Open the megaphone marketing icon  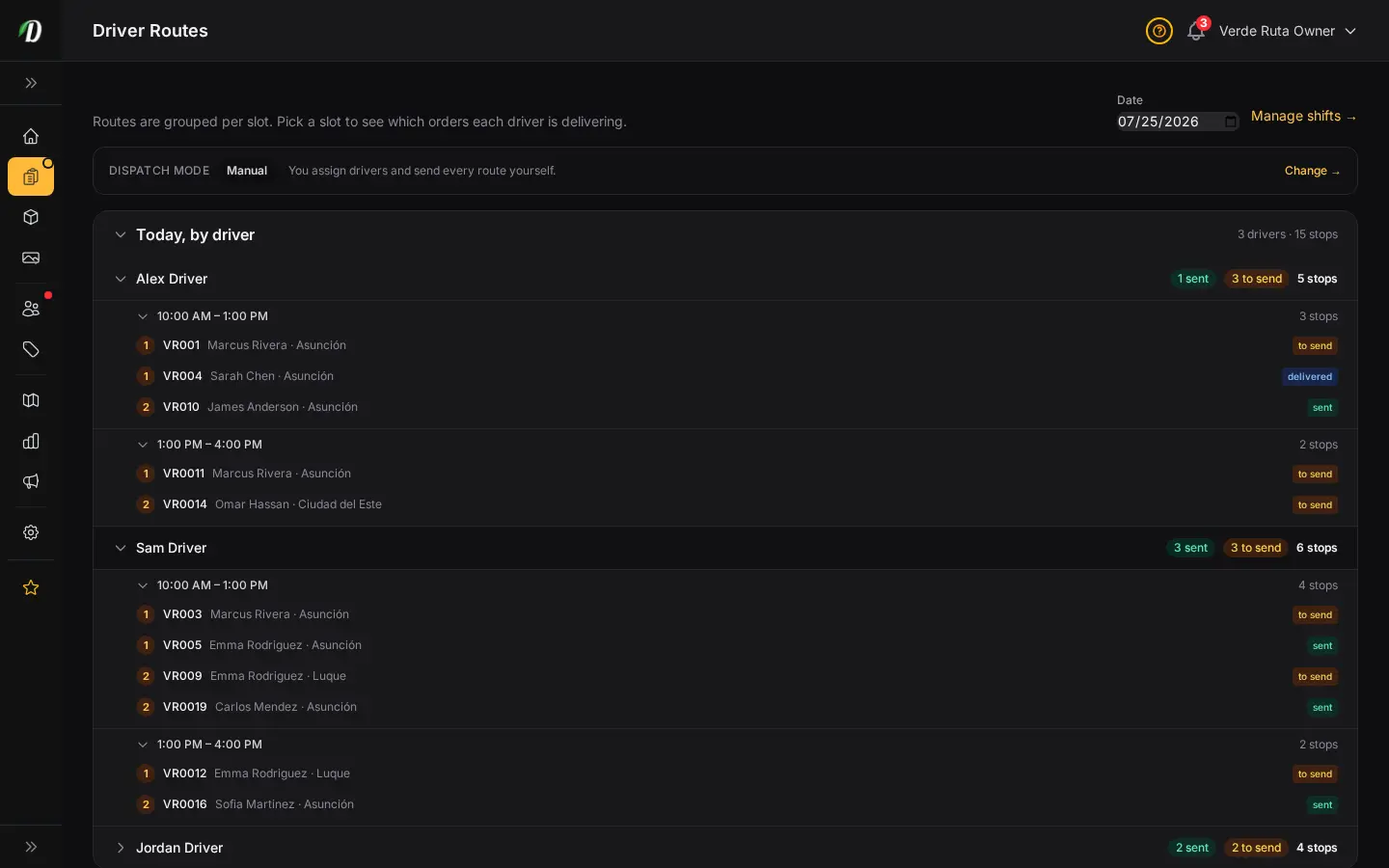31,481
